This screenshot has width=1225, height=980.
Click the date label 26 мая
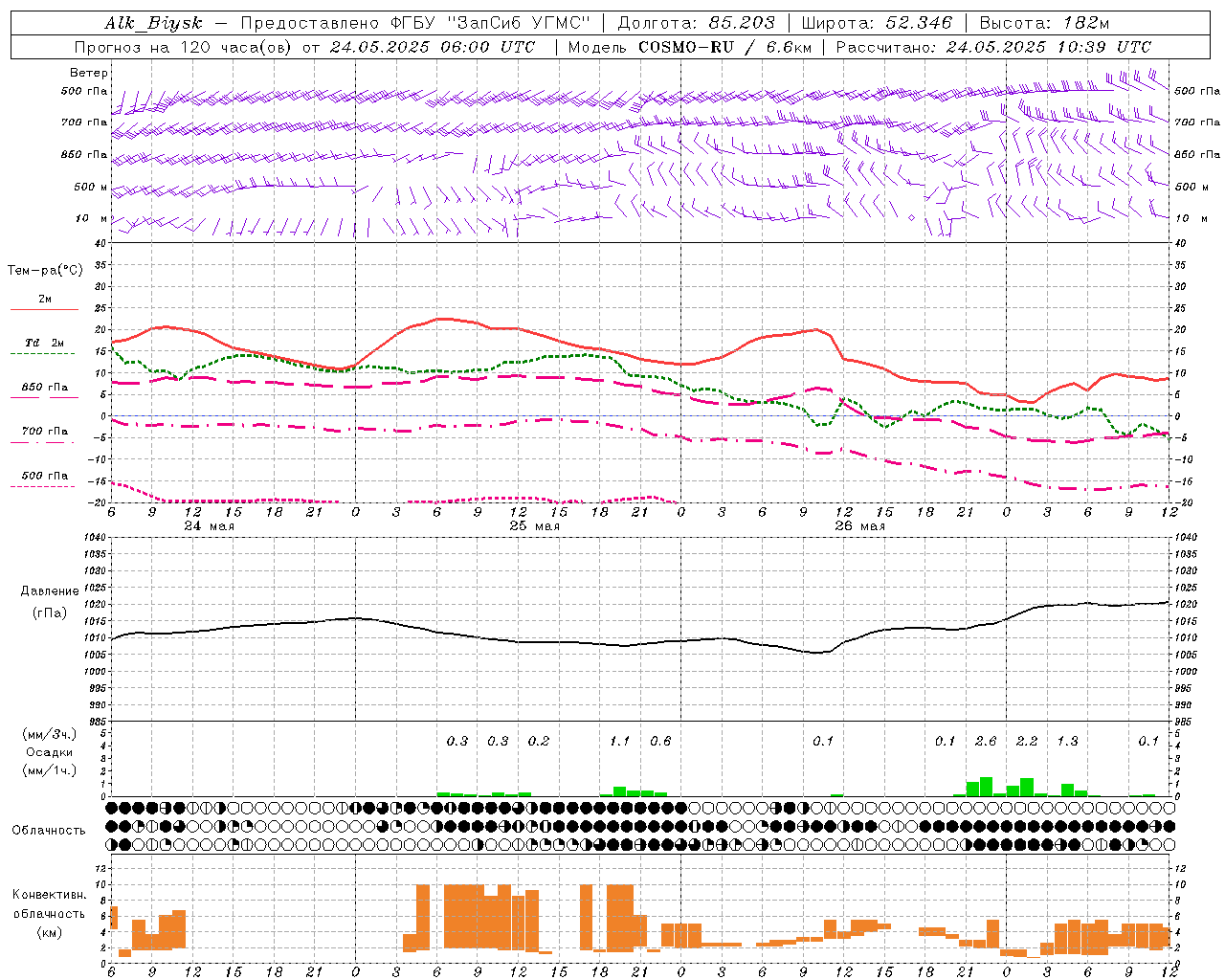point(859,526)
